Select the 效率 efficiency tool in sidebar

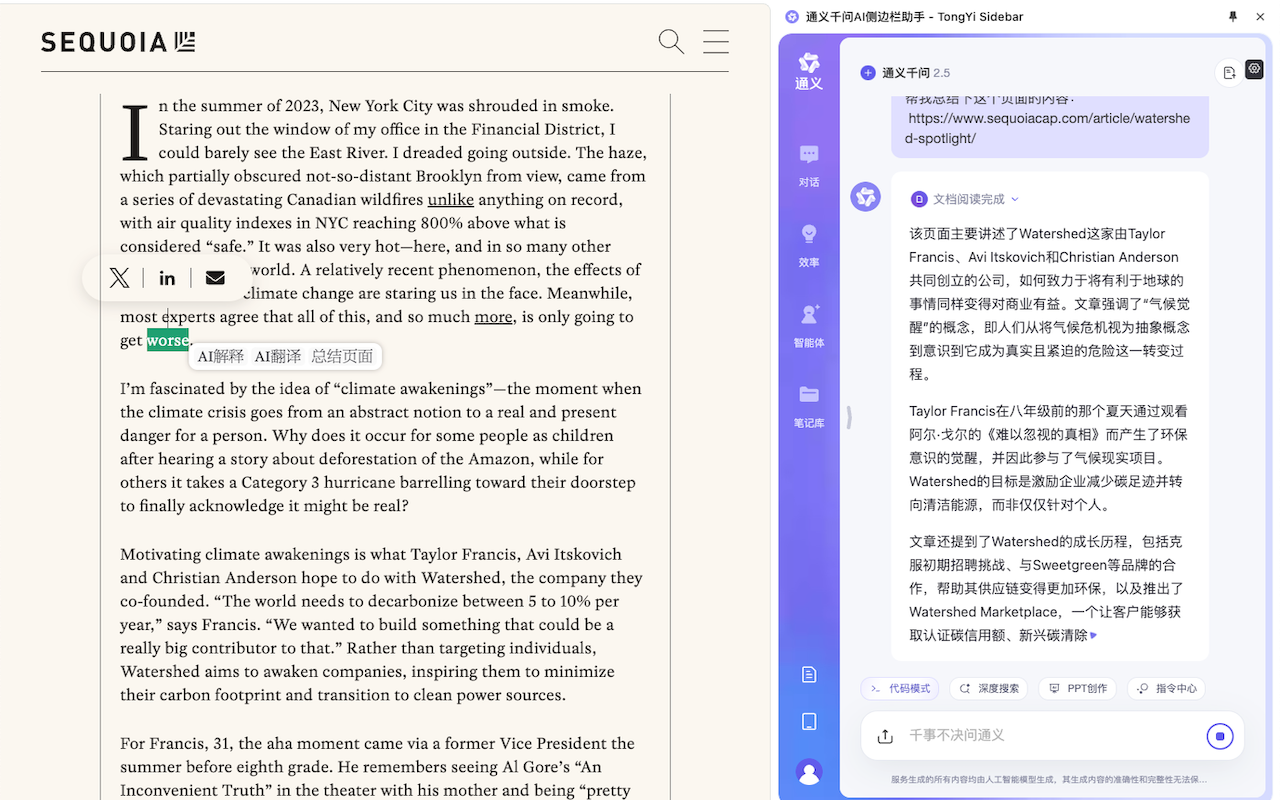click(x=808, y=243)
